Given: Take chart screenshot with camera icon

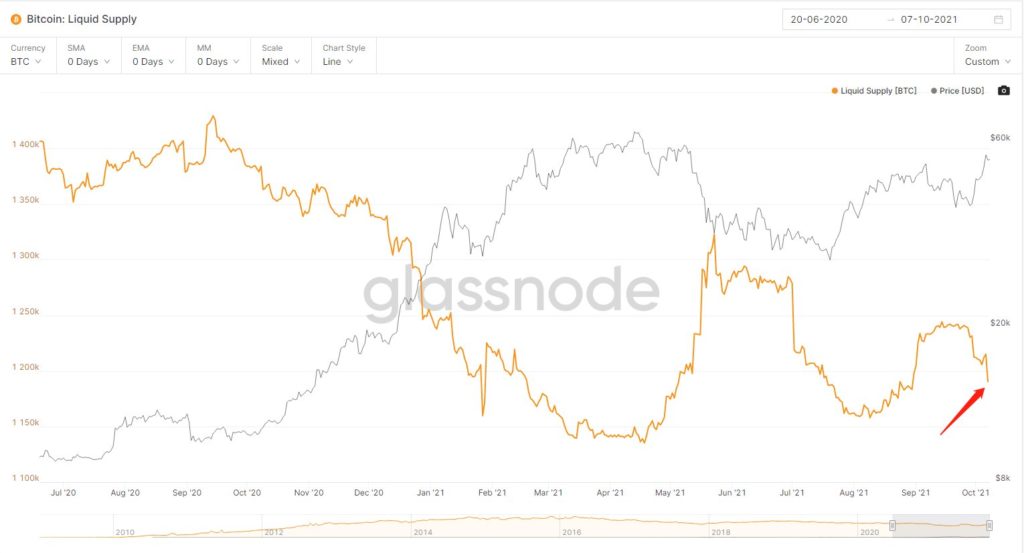Looking at the screenshot, I should point(1004,91).
